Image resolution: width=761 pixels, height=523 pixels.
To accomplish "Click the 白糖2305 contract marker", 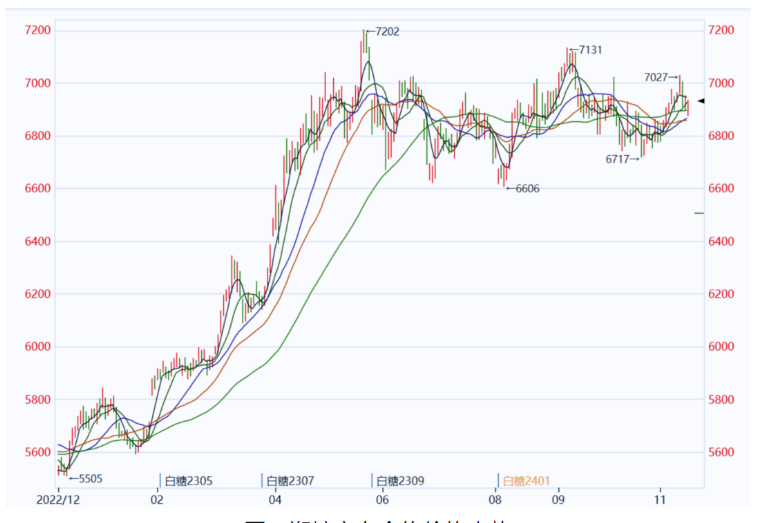I will (x=189, y=480).
